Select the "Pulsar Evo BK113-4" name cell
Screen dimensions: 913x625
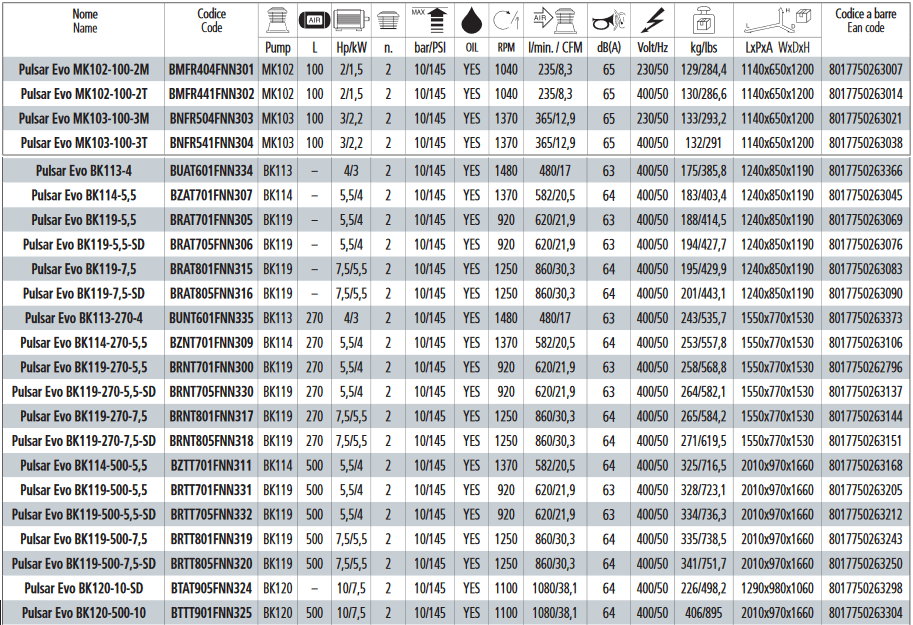[x=84, y=171]
